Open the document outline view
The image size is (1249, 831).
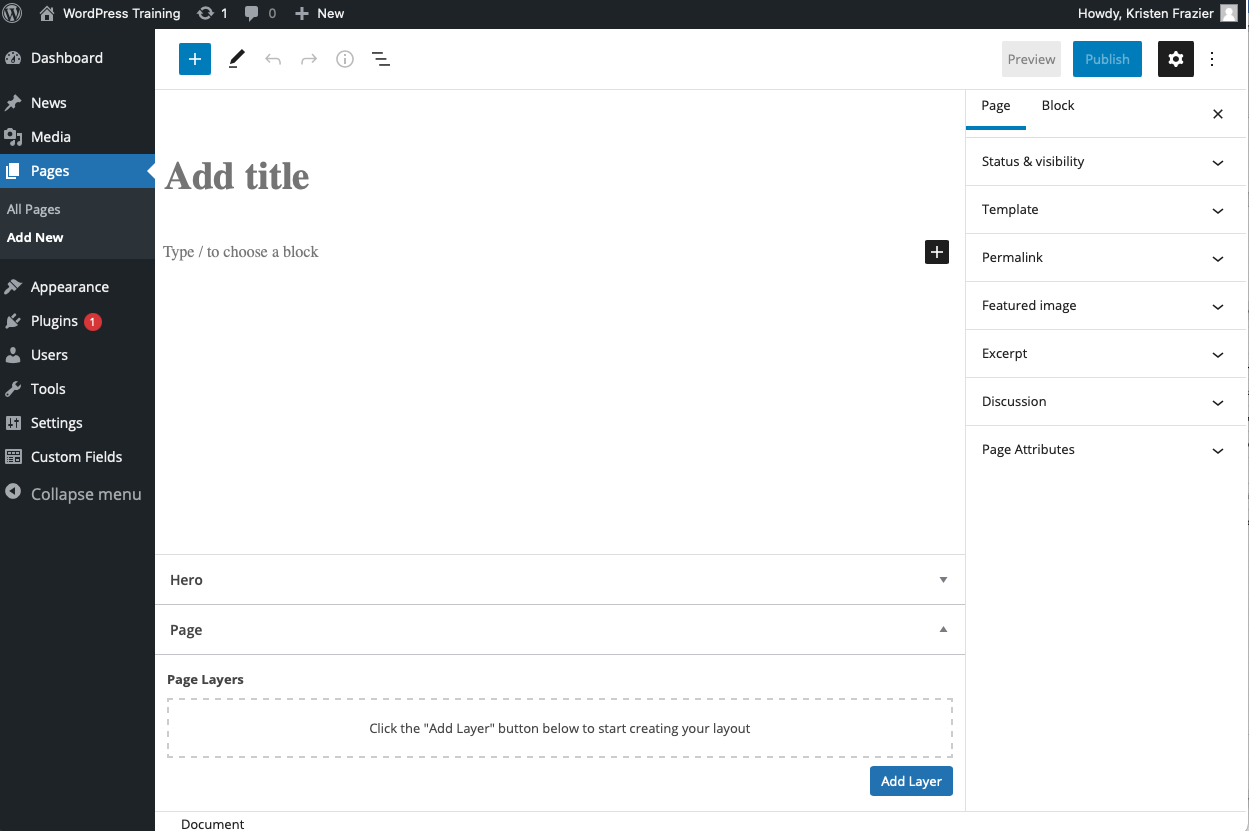pyautogui.click(x=381, y=59)
